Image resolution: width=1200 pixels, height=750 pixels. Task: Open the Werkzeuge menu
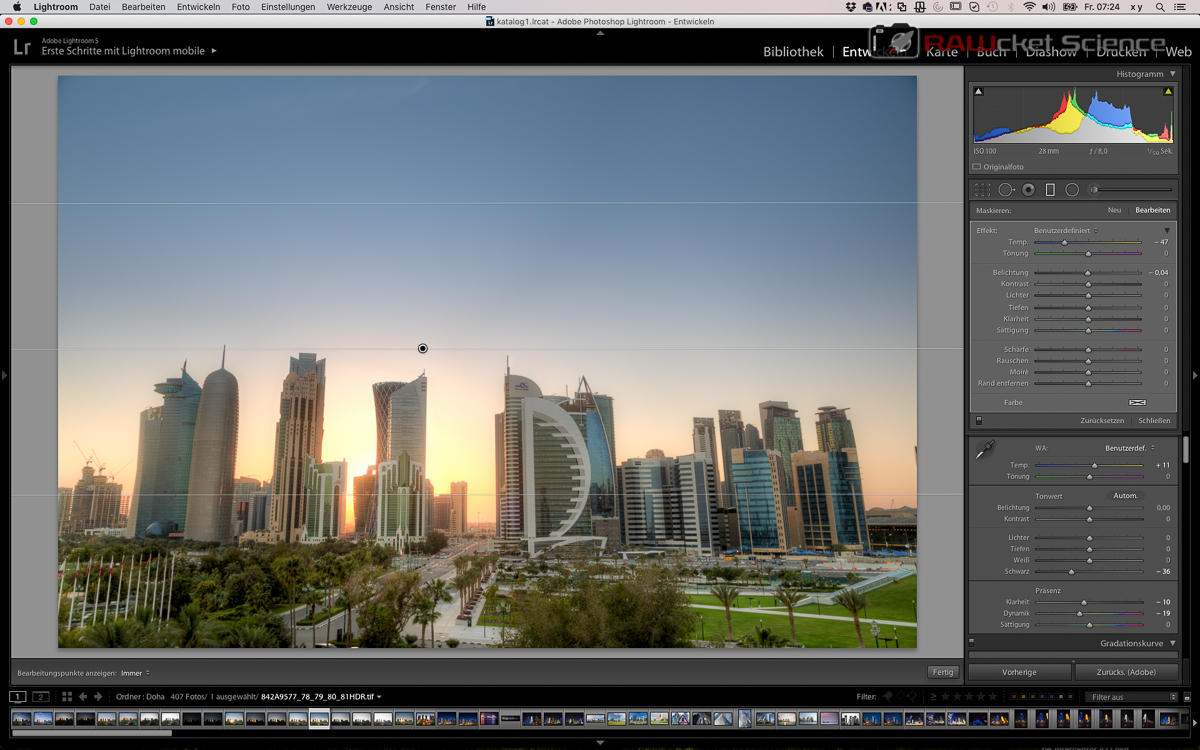[x=349, y=7]
